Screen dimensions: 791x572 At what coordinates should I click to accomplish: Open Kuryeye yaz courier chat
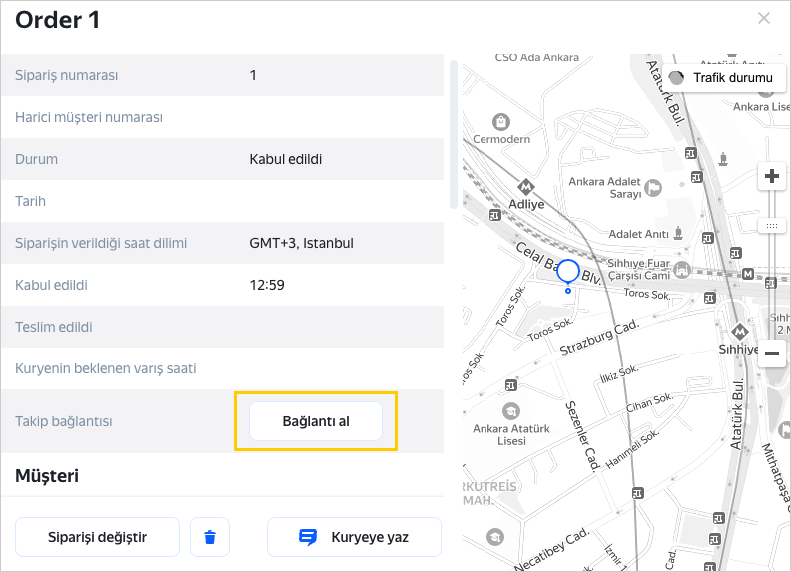[354, 537]
